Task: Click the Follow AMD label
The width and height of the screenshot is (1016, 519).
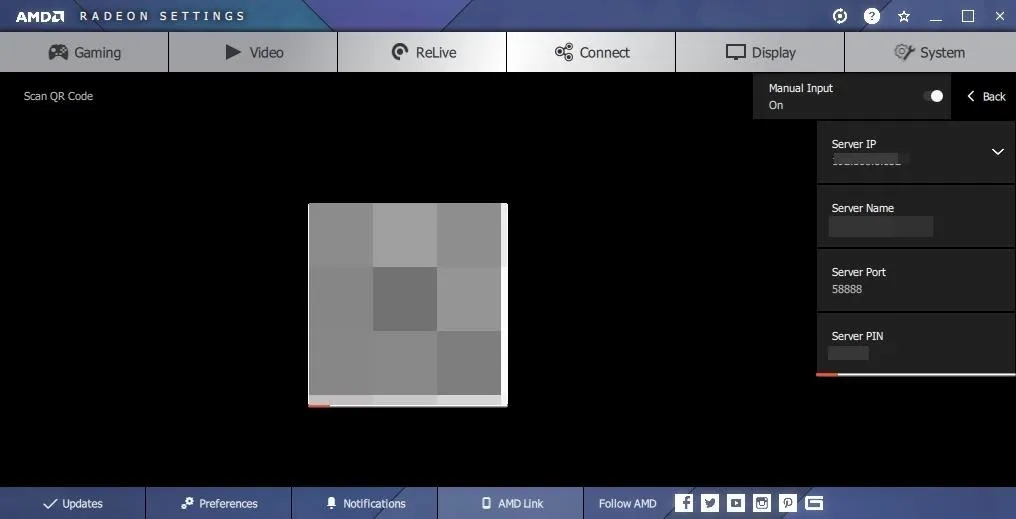Action: [x=627, y=503]
